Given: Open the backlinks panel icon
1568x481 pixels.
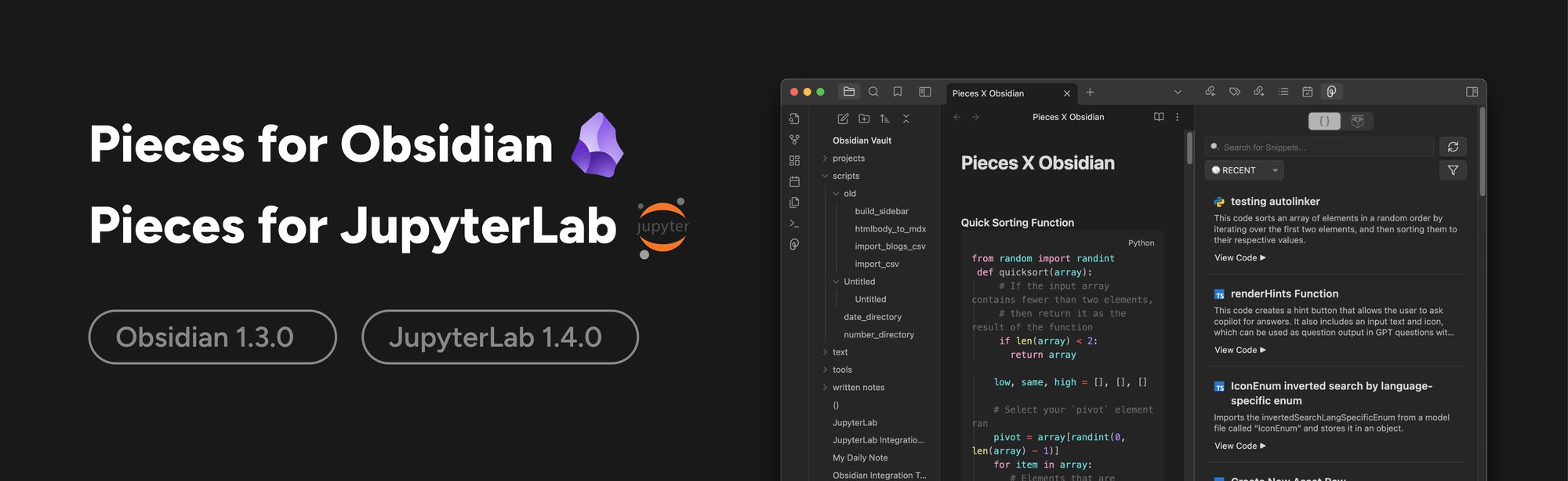Looking at the screenshot, I should point(1210,92).
